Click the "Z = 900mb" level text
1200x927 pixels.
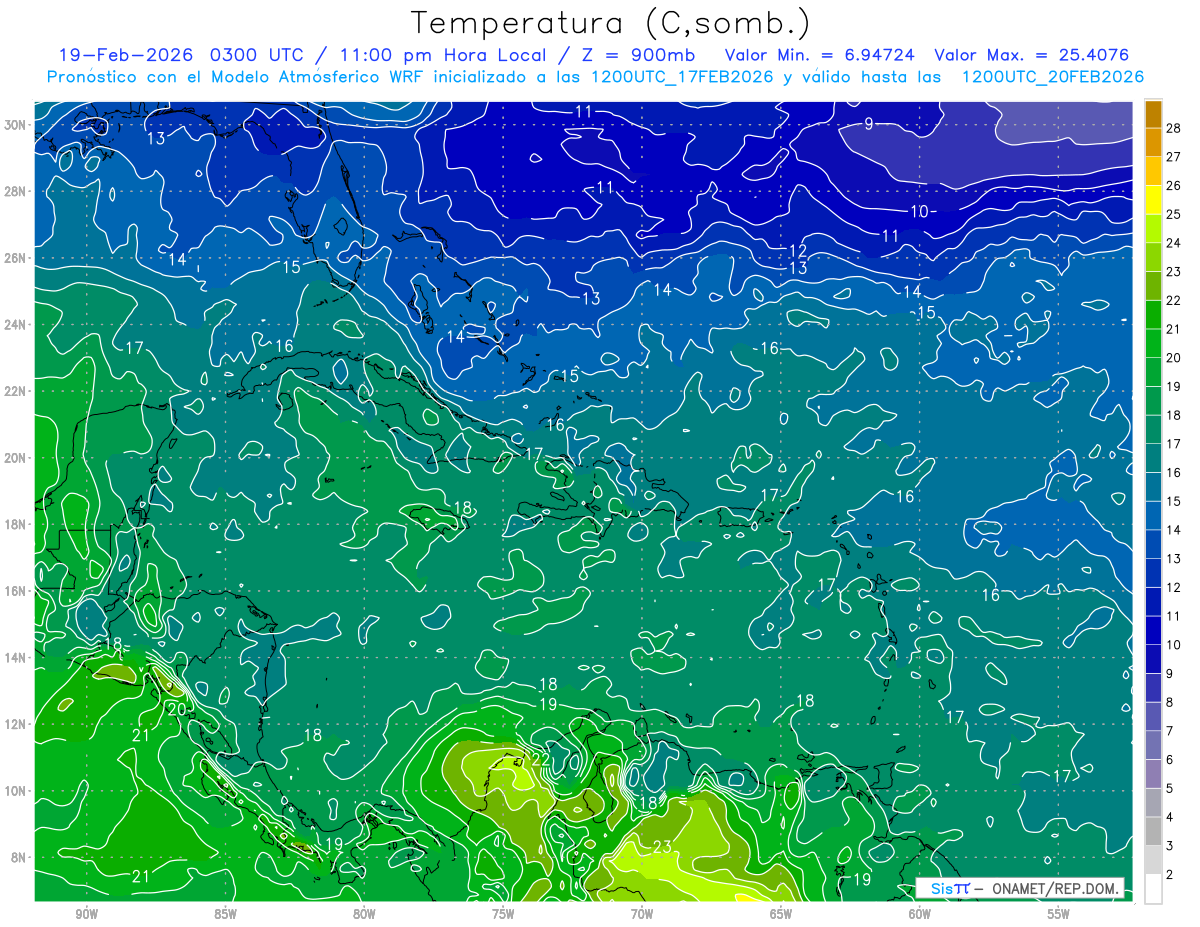[x=640, y=55]
